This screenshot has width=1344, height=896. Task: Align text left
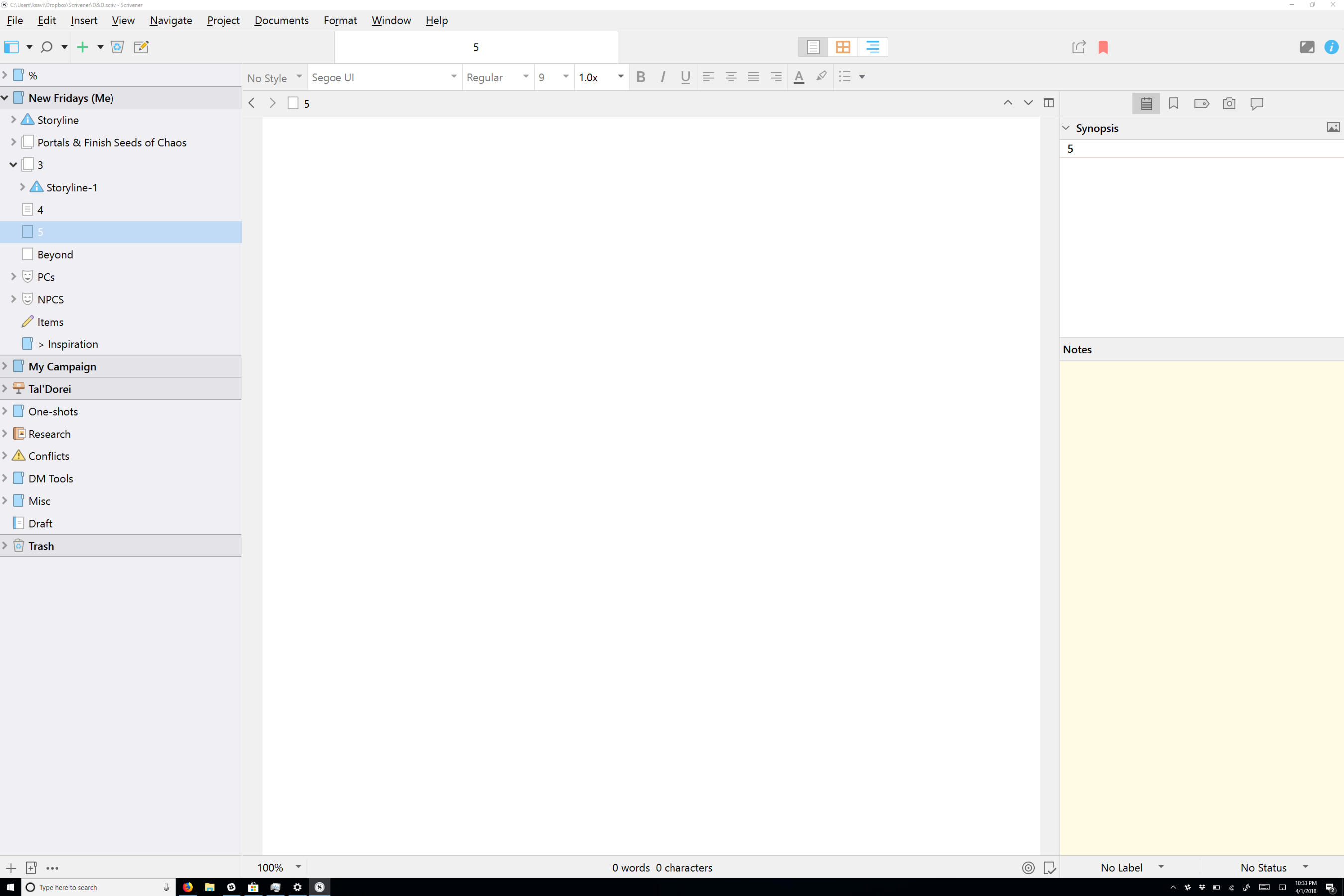[708, 77]
